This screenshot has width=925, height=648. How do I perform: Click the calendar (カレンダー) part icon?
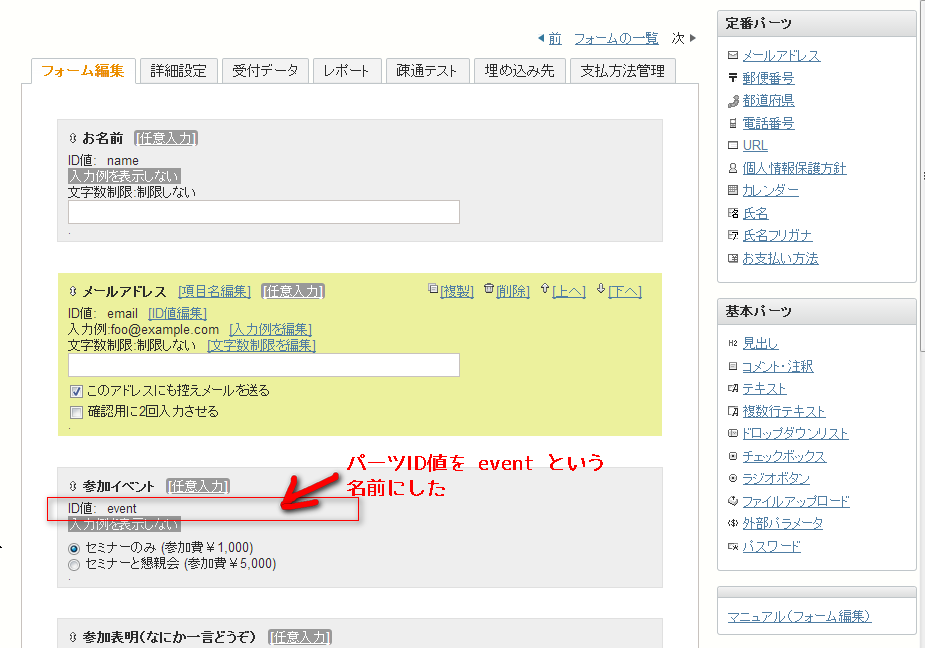[x=733, y=190]
